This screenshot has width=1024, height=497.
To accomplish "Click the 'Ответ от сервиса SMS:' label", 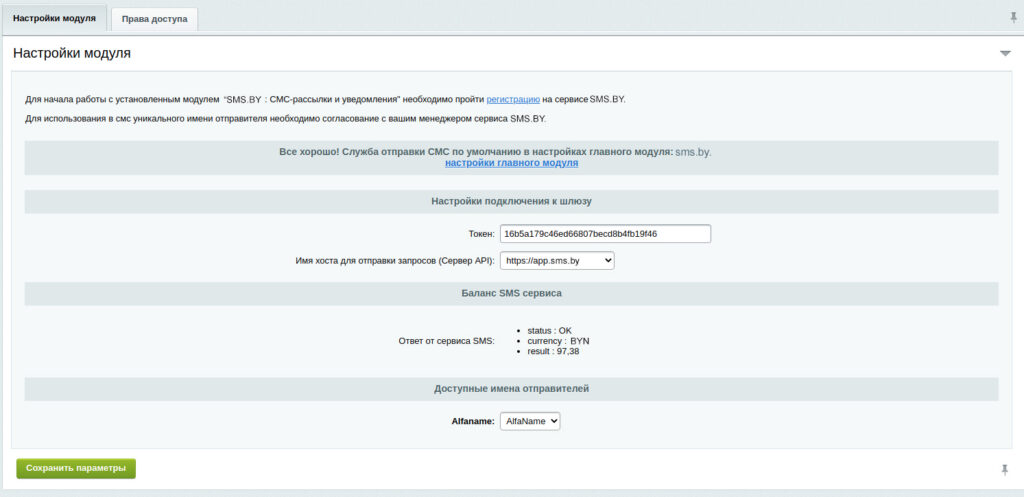I will click(x=446, y=341).
